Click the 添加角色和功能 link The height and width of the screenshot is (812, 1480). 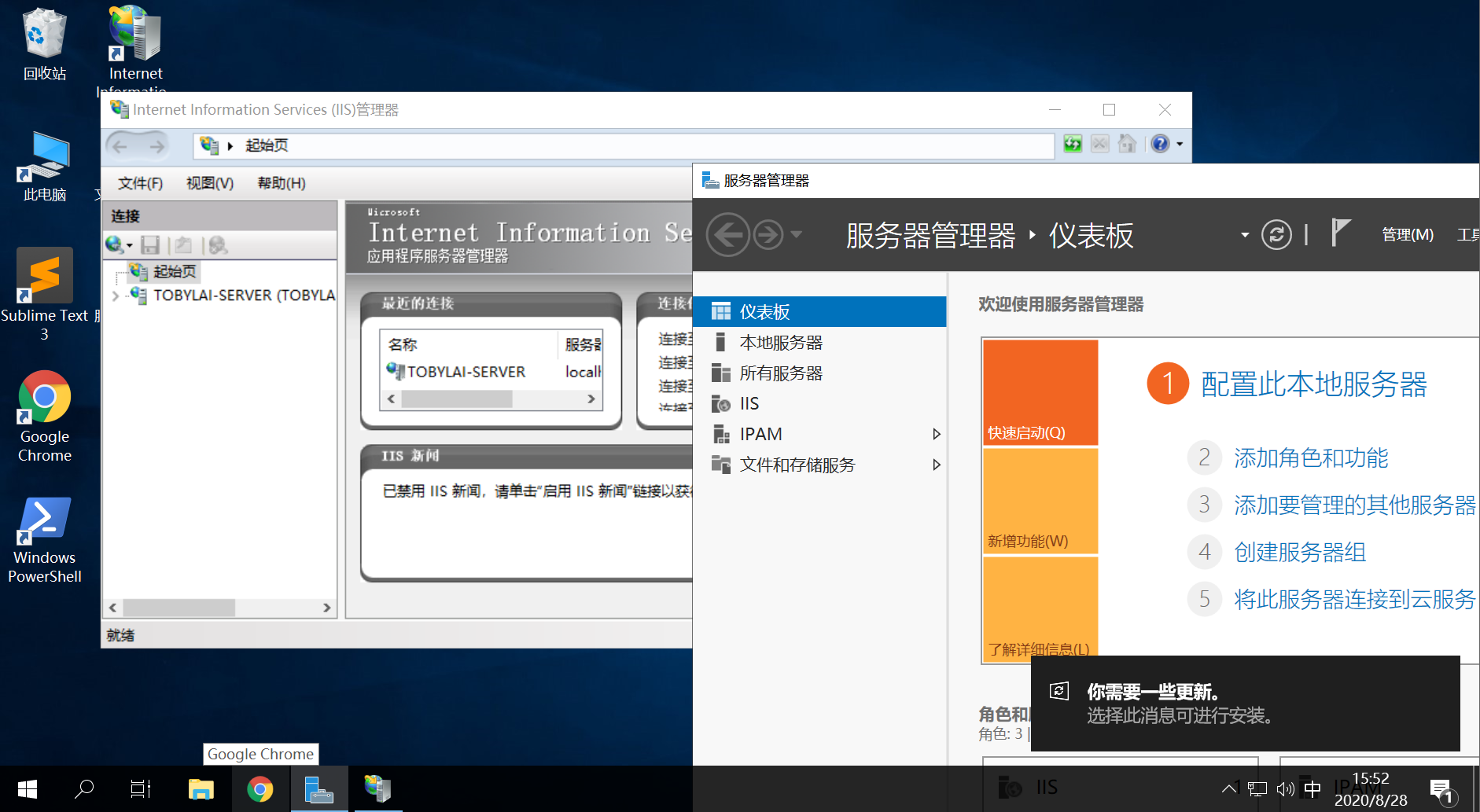(x=1311, y=457)
